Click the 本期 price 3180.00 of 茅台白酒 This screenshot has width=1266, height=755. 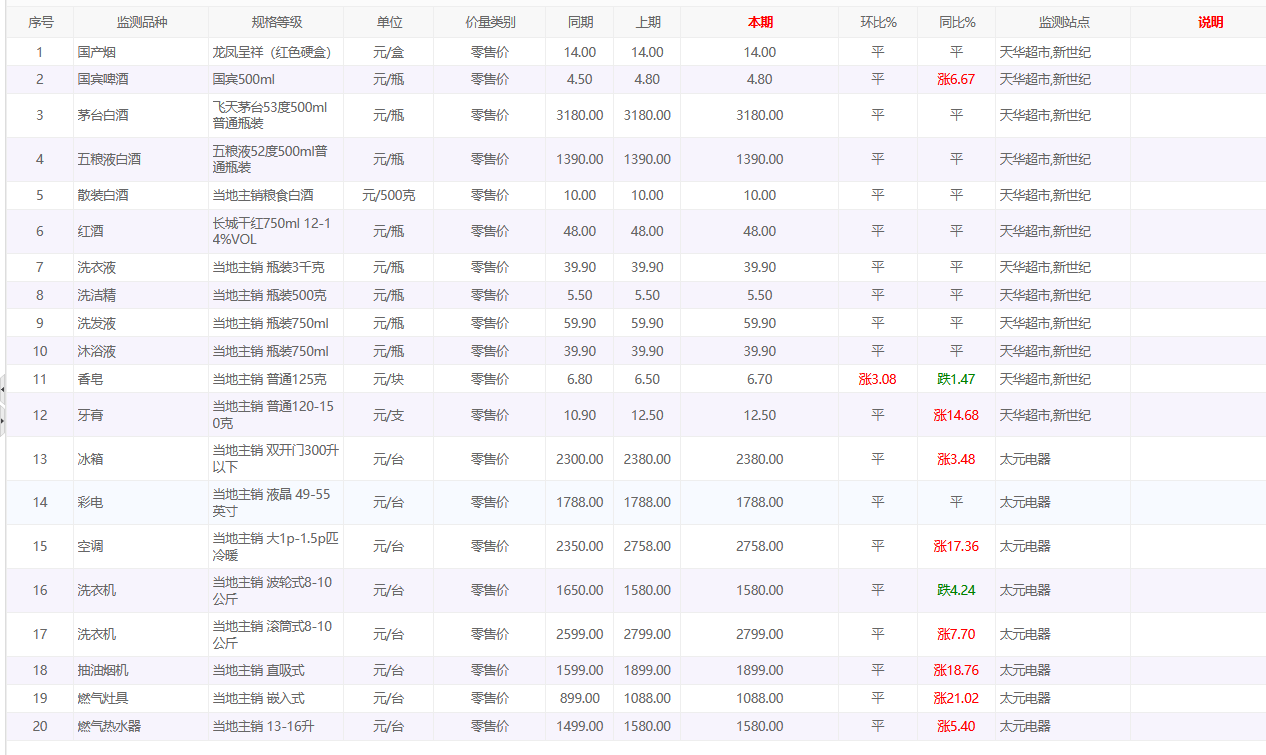point(760,115)
